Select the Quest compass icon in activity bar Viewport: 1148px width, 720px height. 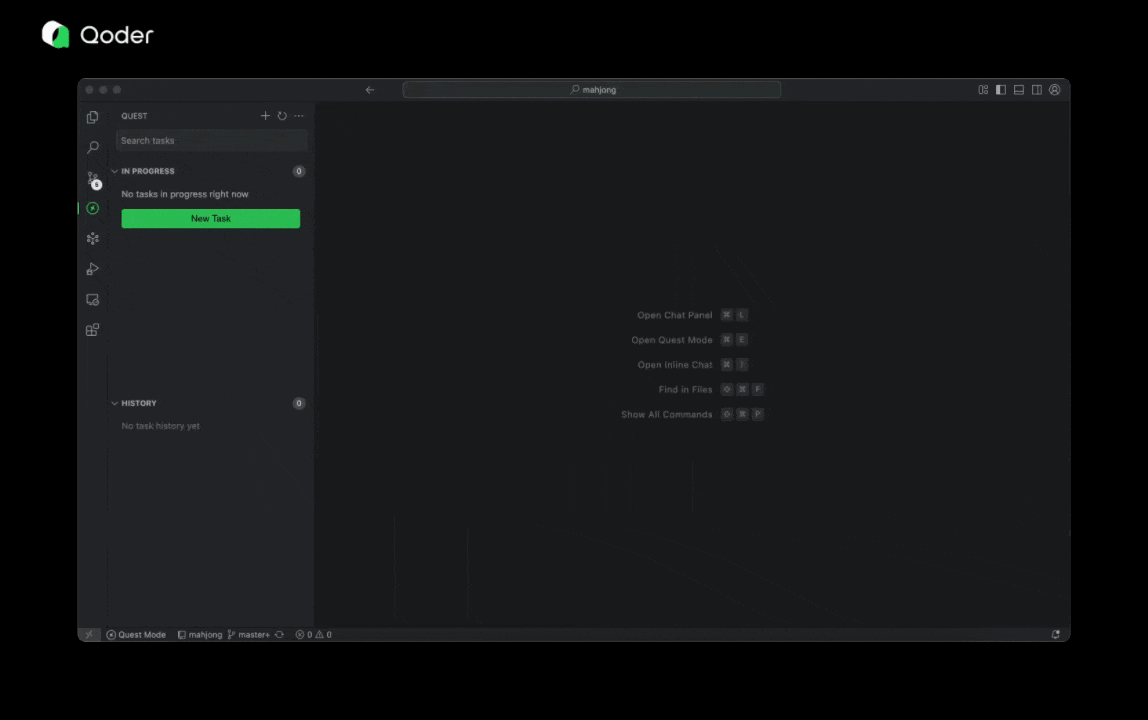click(92, 208)
